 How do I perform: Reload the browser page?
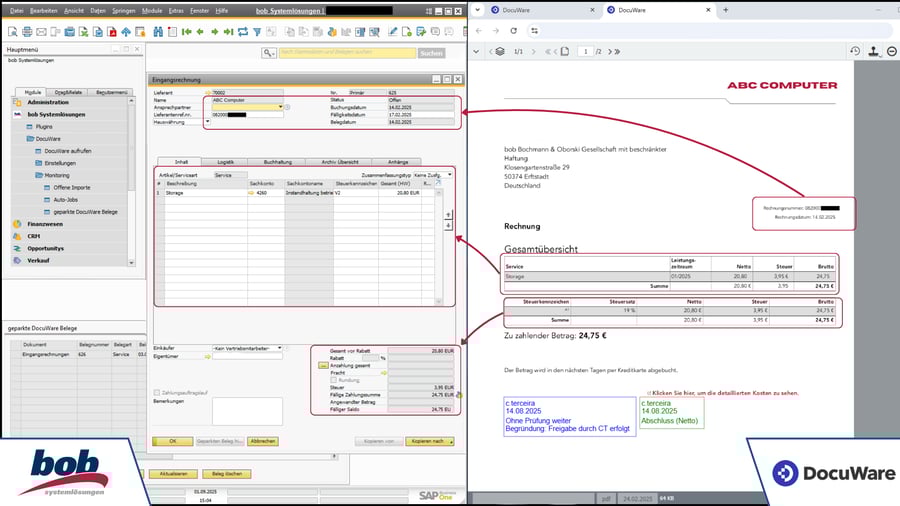(514, 30)
